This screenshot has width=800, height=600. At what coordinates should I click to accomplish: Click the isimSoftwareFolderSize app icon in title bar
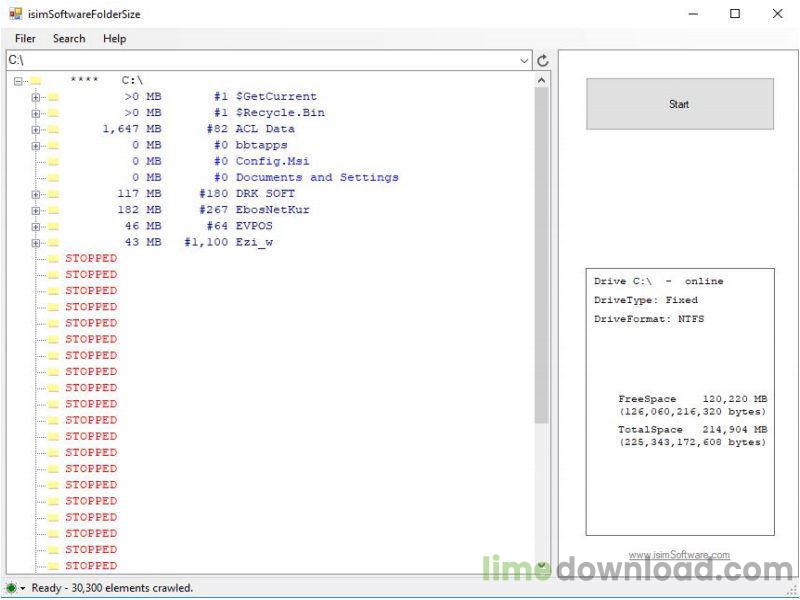[15, 14]
